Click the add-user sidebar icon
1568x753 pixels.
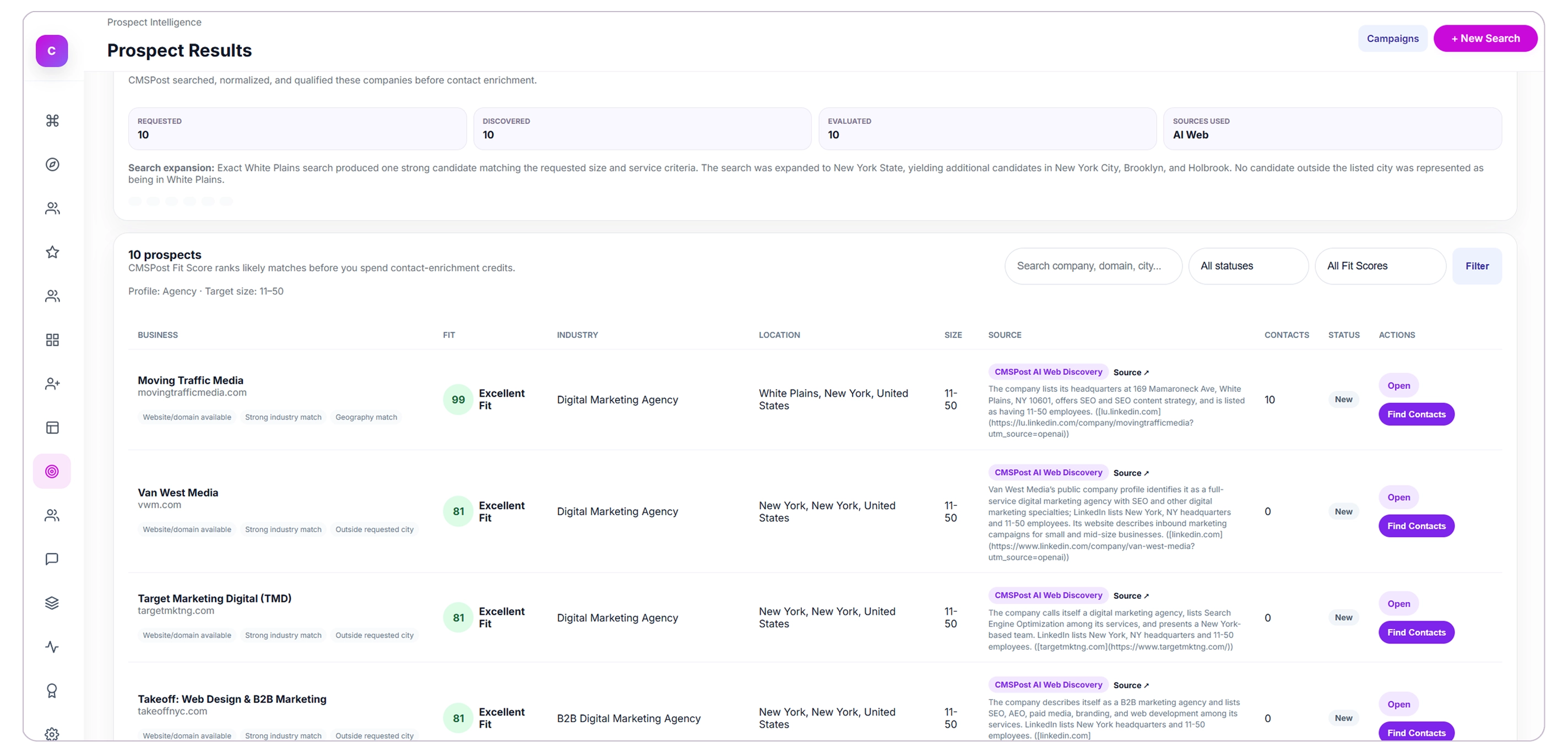pos(52,384)
